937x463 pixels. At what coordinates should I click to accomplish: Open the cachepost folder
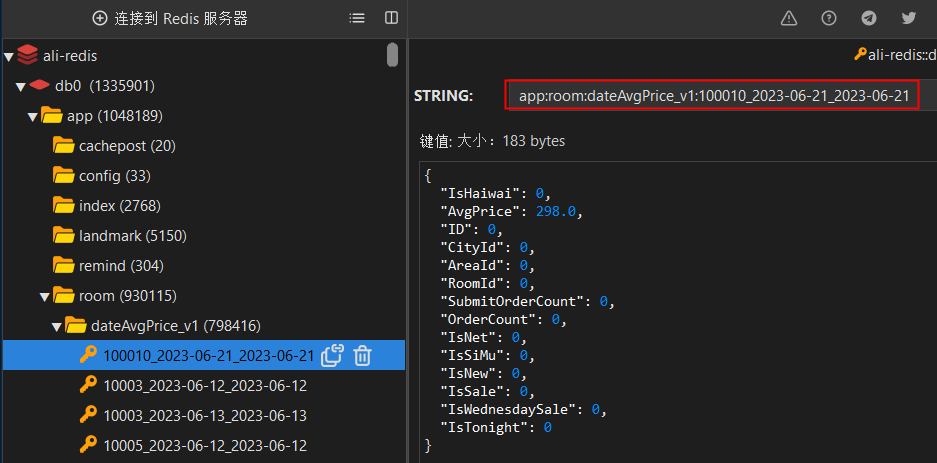point(113,146)
